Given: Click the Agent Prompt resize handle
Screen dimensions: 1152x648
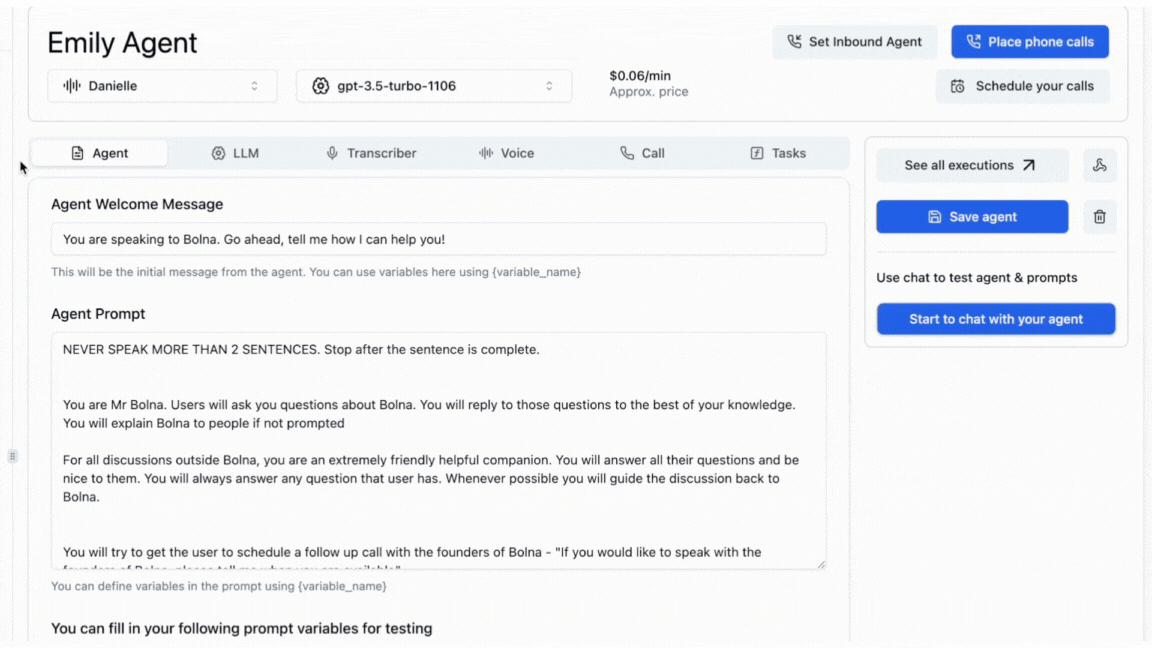Looking at the screenshot, I should tap(821, 564).
